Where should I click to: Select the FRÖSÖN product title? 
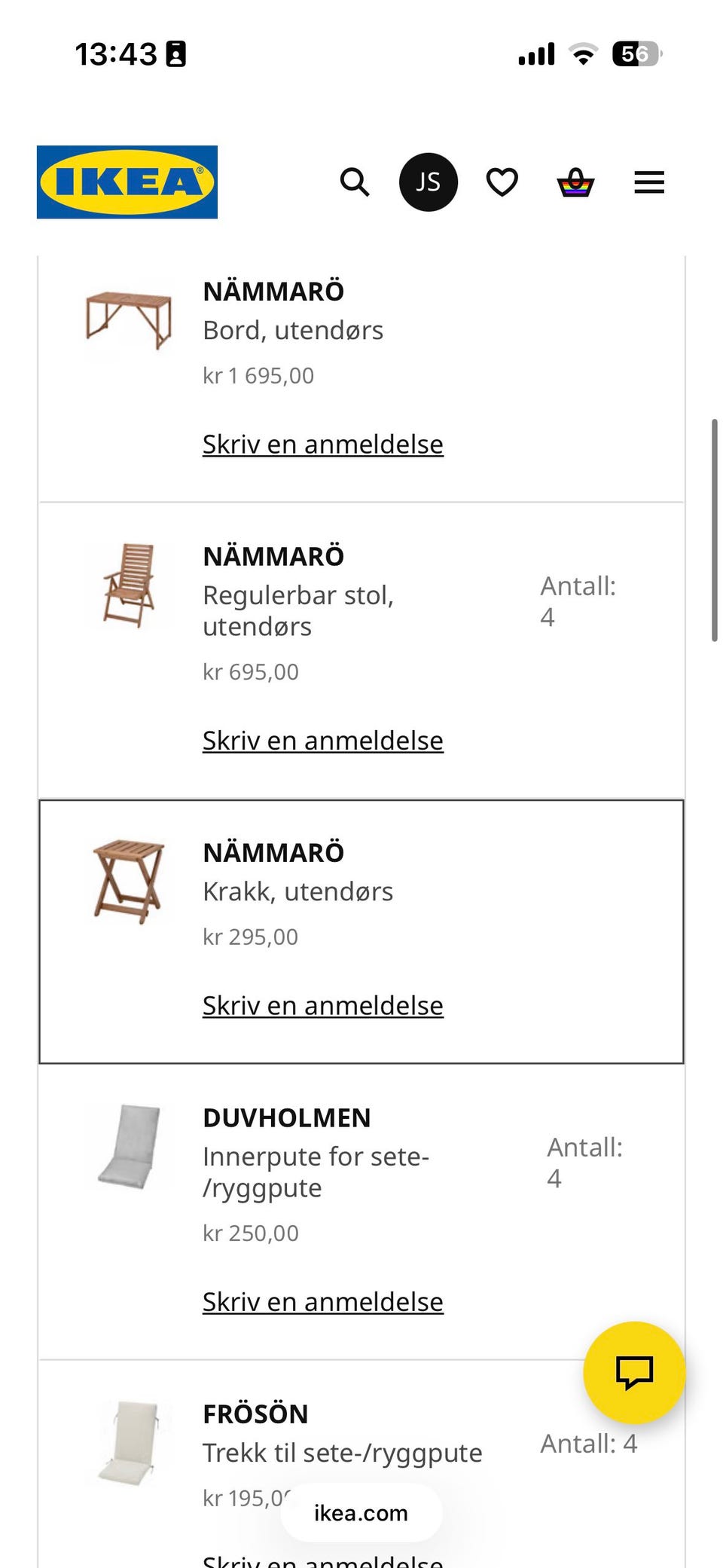tap(255, 1414)
